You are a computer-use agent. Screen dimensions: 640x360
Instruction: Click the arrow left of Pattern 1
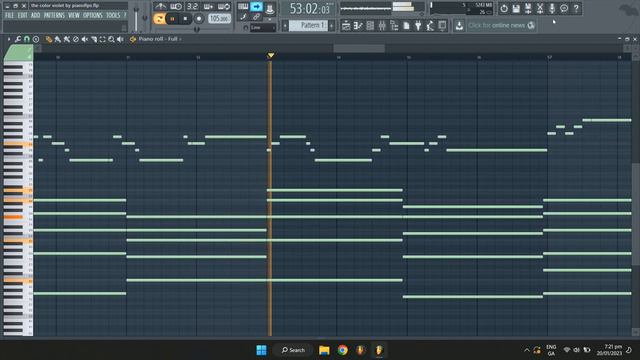coord(285,26)
